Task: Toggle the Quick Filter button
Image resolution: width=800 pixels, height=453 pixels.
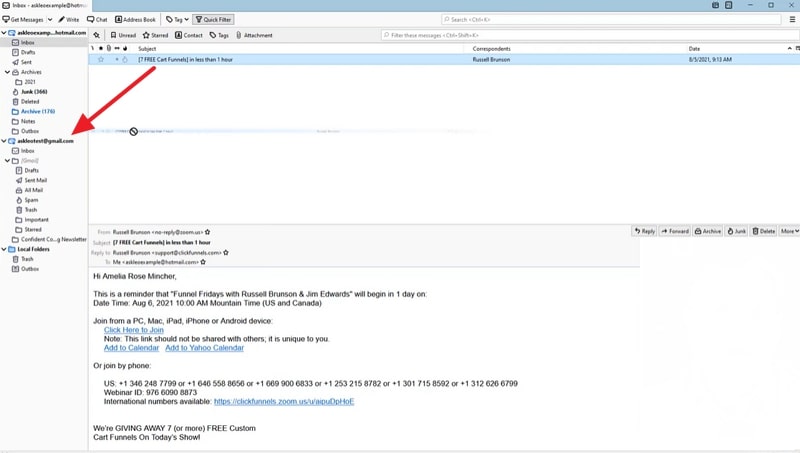Action: 213,19
